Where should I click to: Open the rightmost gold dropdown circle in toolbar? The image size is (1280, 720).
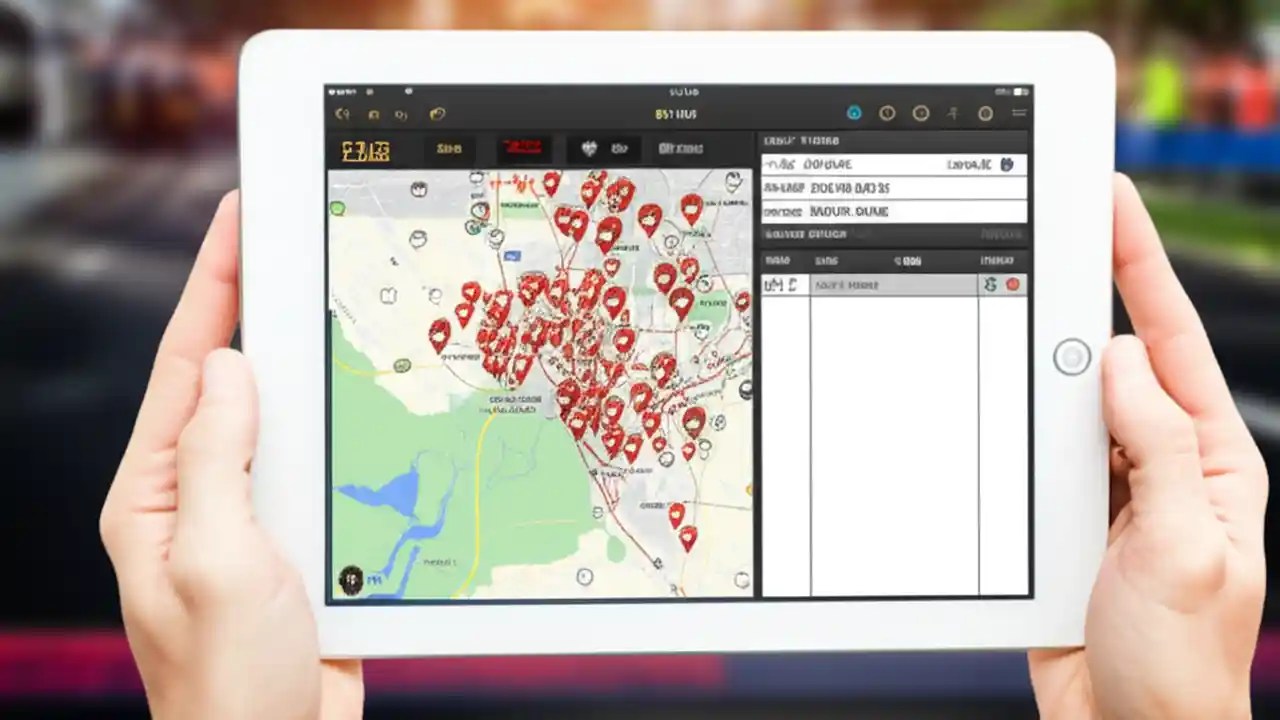coord(985,113)
